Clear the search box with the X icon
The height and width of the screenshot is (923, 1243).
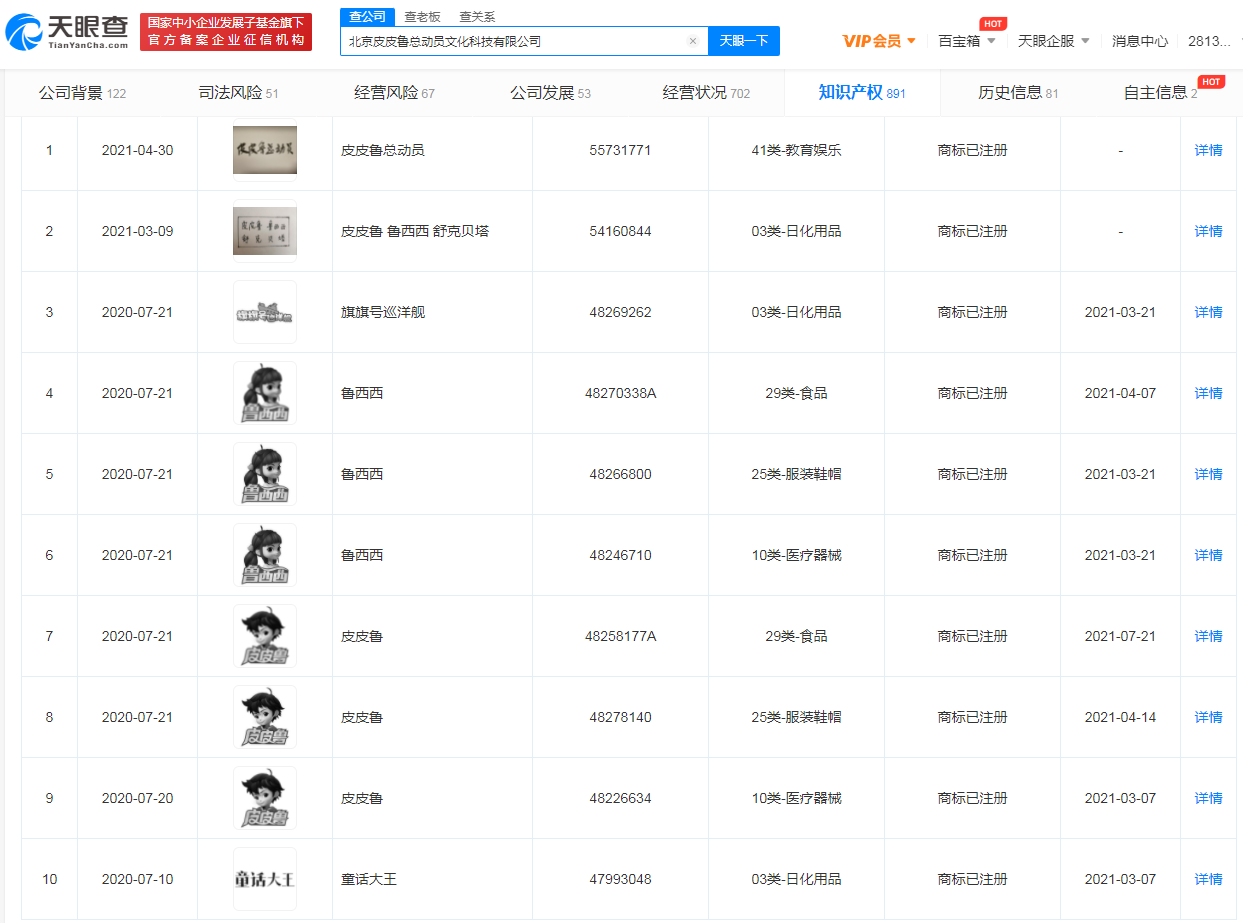point(692,41)
